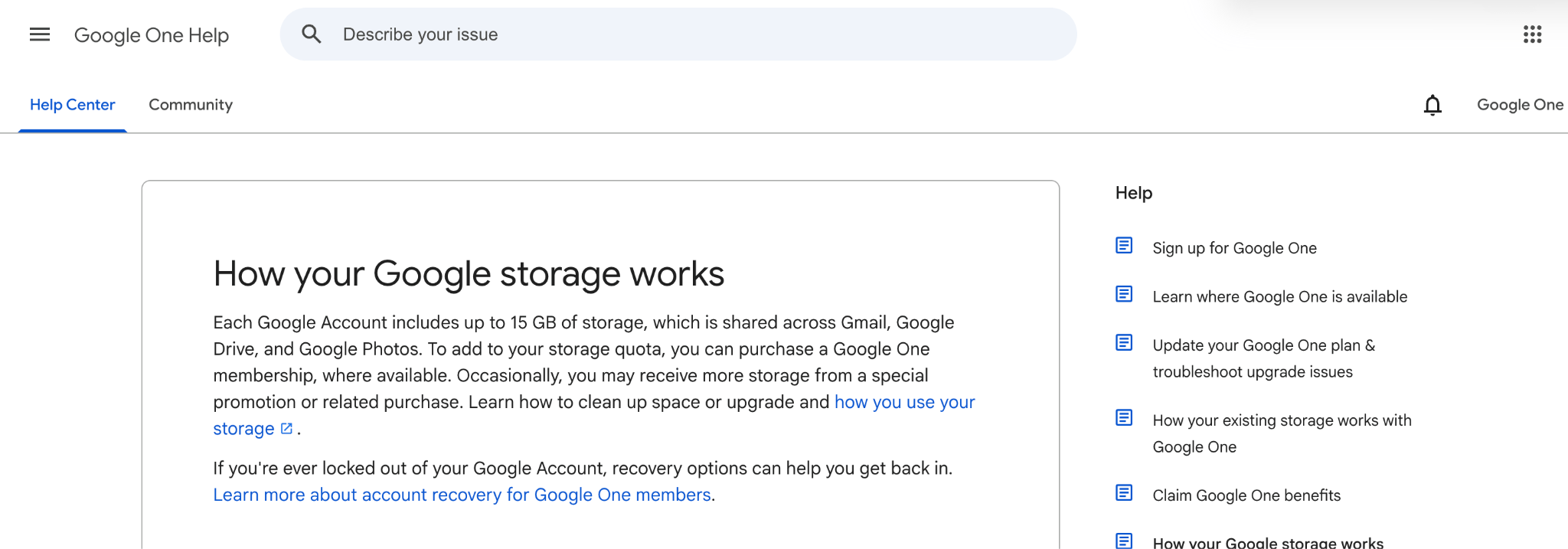The height and width of the screenshot is (549, 1568).
Task: Open the hamburger main menu
Action: 40,34
